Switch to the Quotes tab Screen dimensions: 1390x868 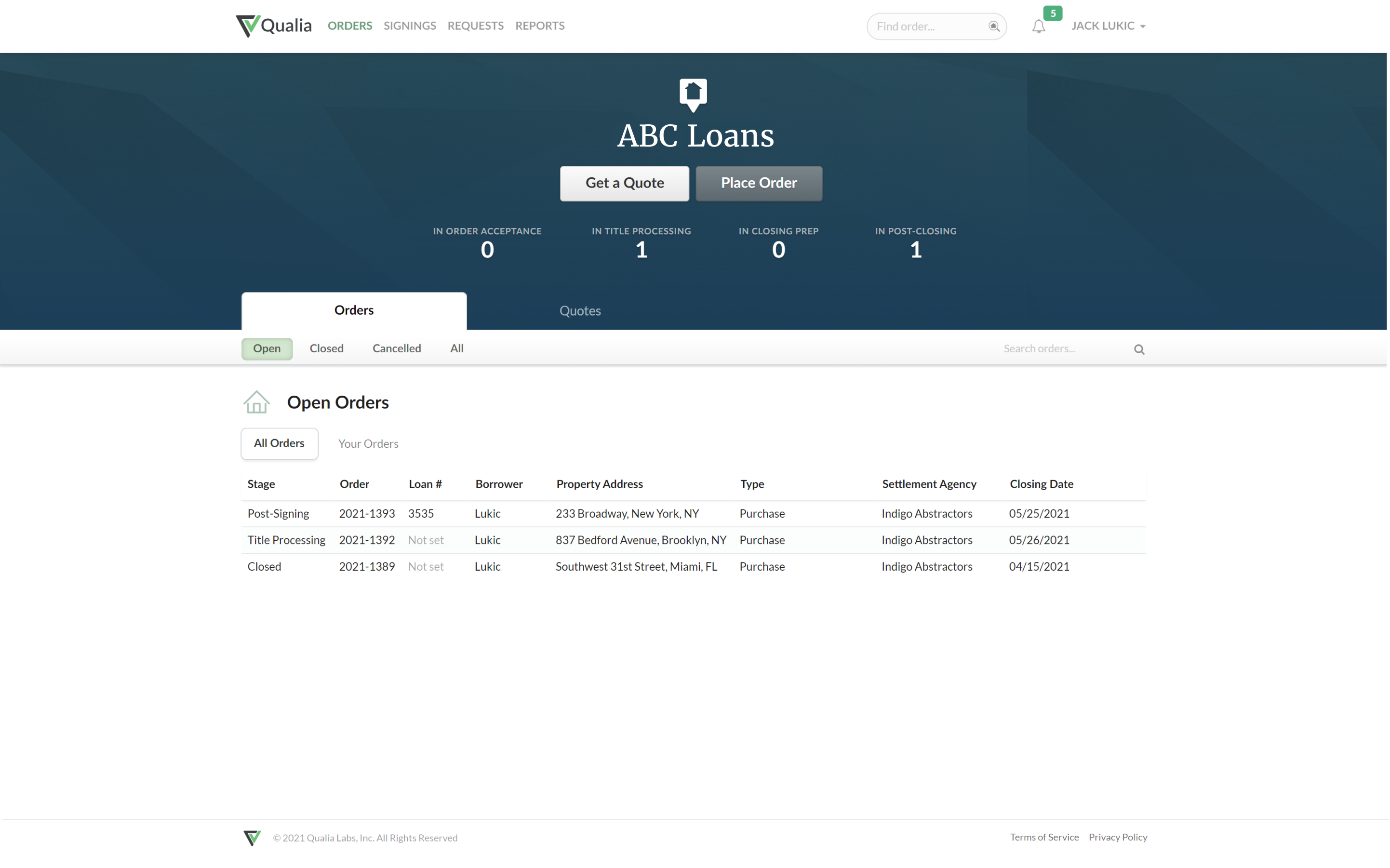pyautogui.click(x=580, y=310)
